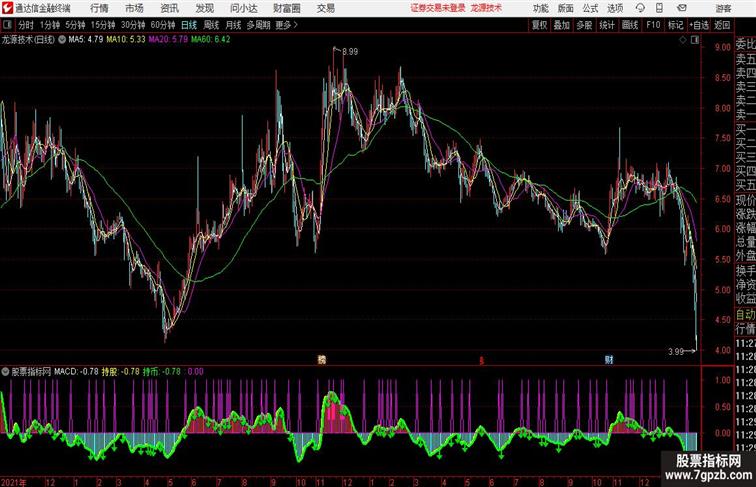Open the 公式 menu

coord(590,8)
